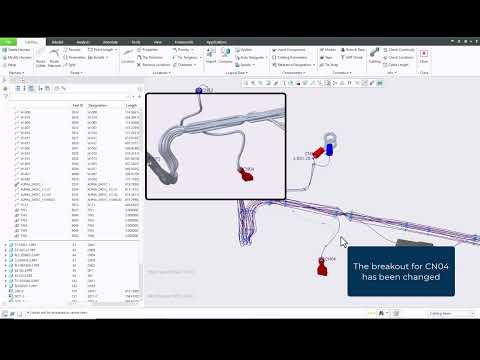Open the Priority dropdown
The height and width of the screenshot is (360, 480).
click(x=183, y=50)
